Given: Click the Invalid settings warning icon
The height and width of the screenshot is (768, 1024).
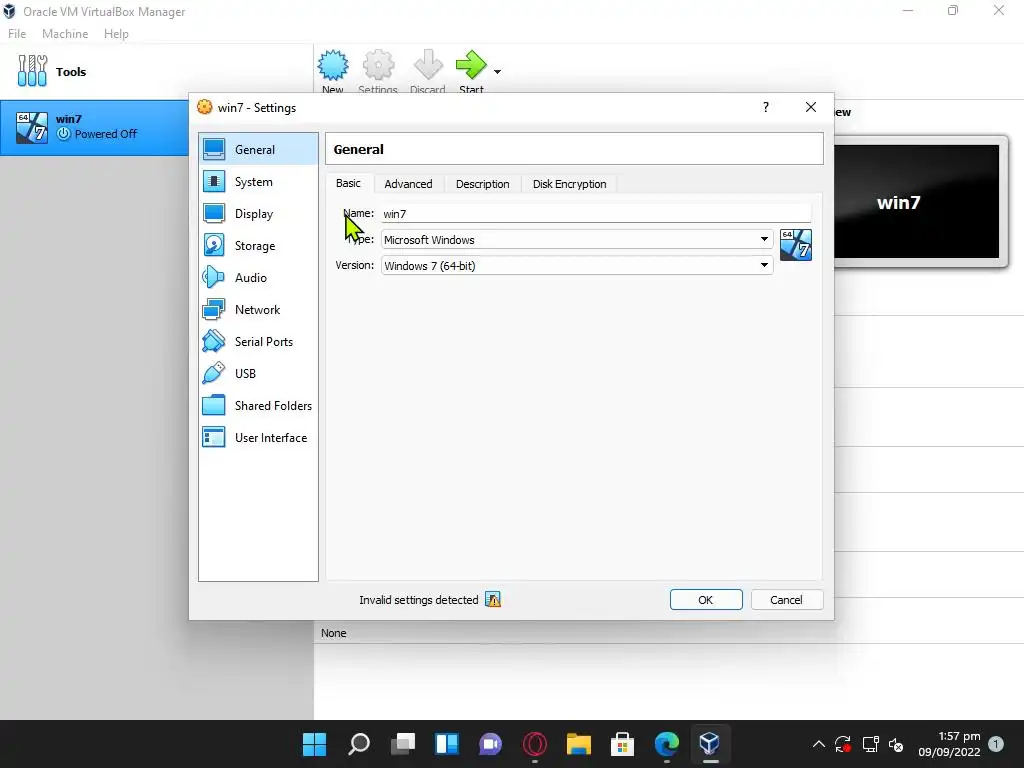Looking at the screenshot, I should [493, 600].
